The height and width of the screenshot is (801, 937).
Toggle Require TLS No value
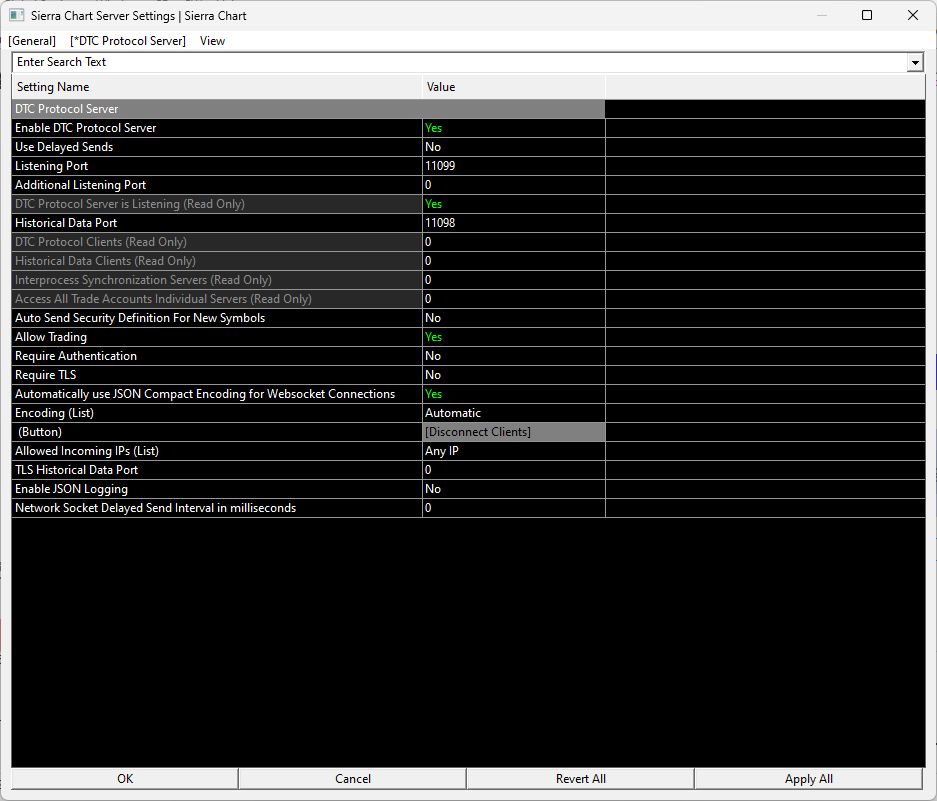[x=514, y=375]
